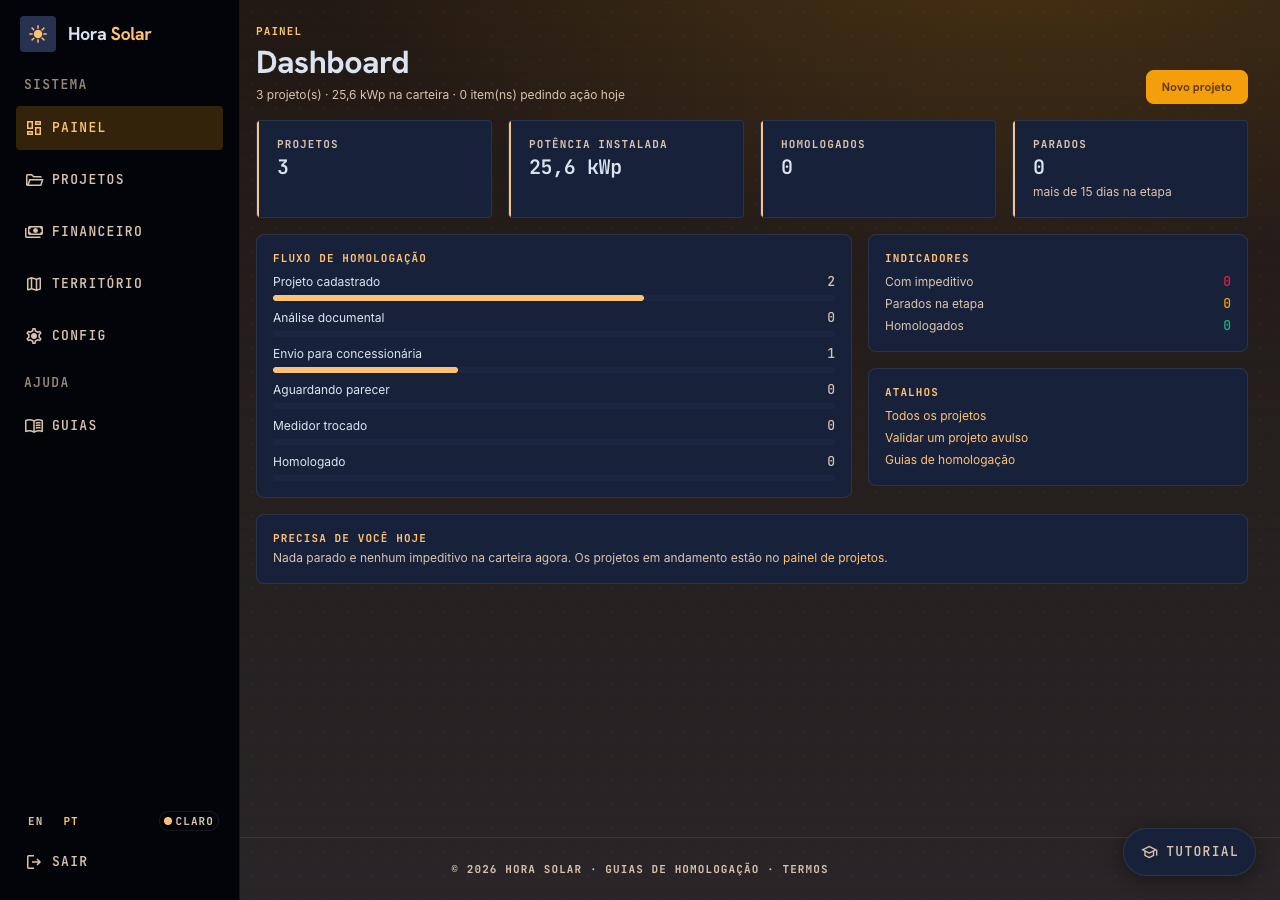Follow the painel de projetos inline link
The image size is (1280, 900).
833,558
